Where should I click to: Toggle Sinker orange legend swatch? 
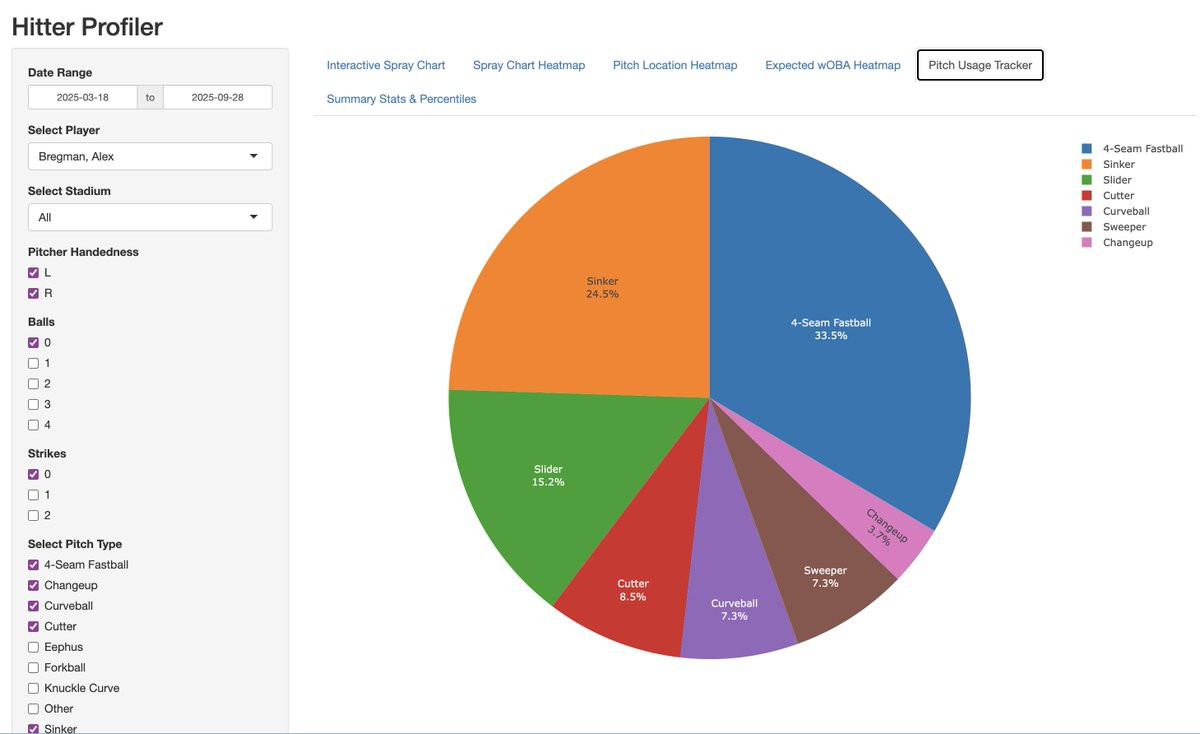[x=1087, y=164]
